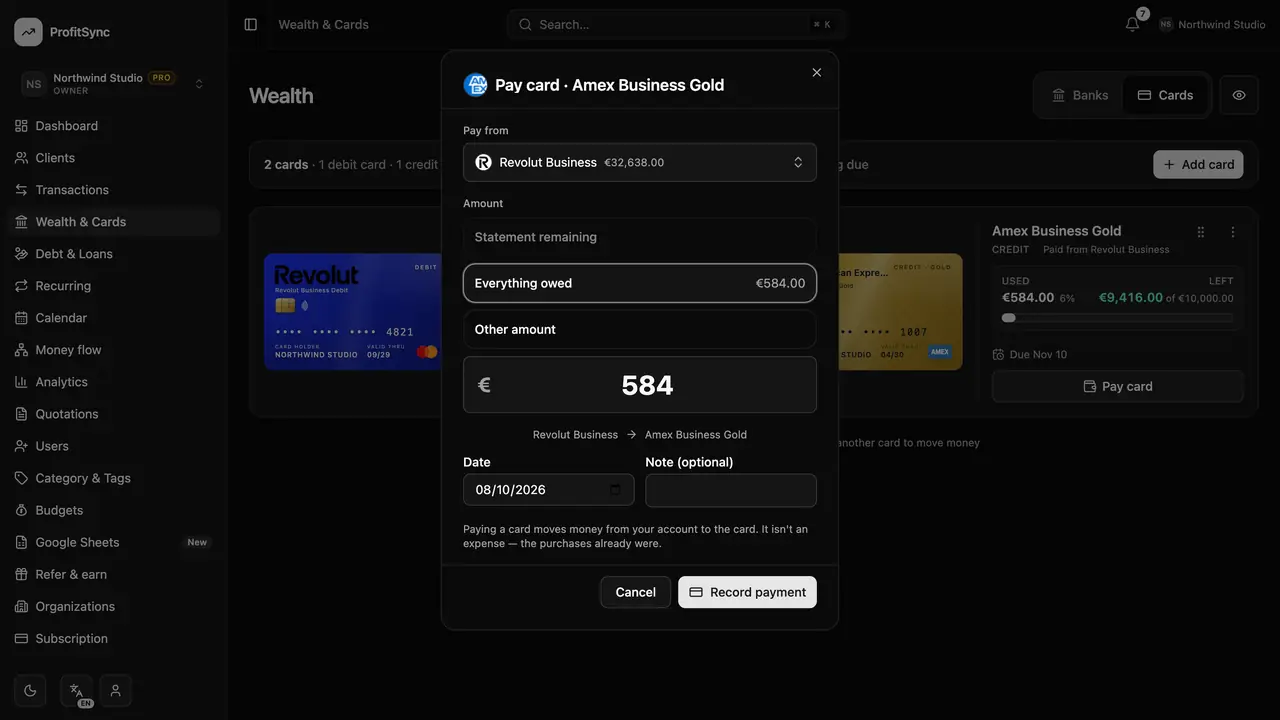This screenshot has width=1280, height=720.
Task: Open Northwind Studio account menu in header
Action: [x=1212, y=24]
